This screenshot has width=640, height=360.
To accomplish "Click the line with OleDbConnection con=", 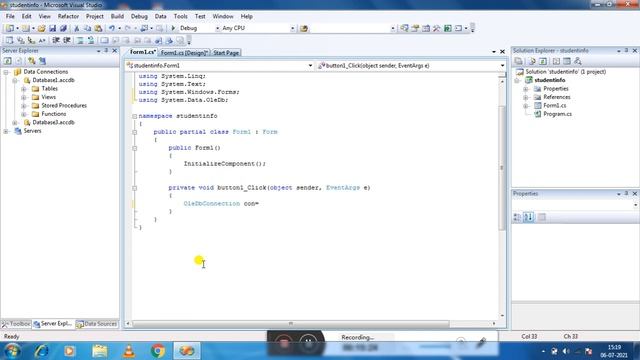I will click(x=221, y=203).
